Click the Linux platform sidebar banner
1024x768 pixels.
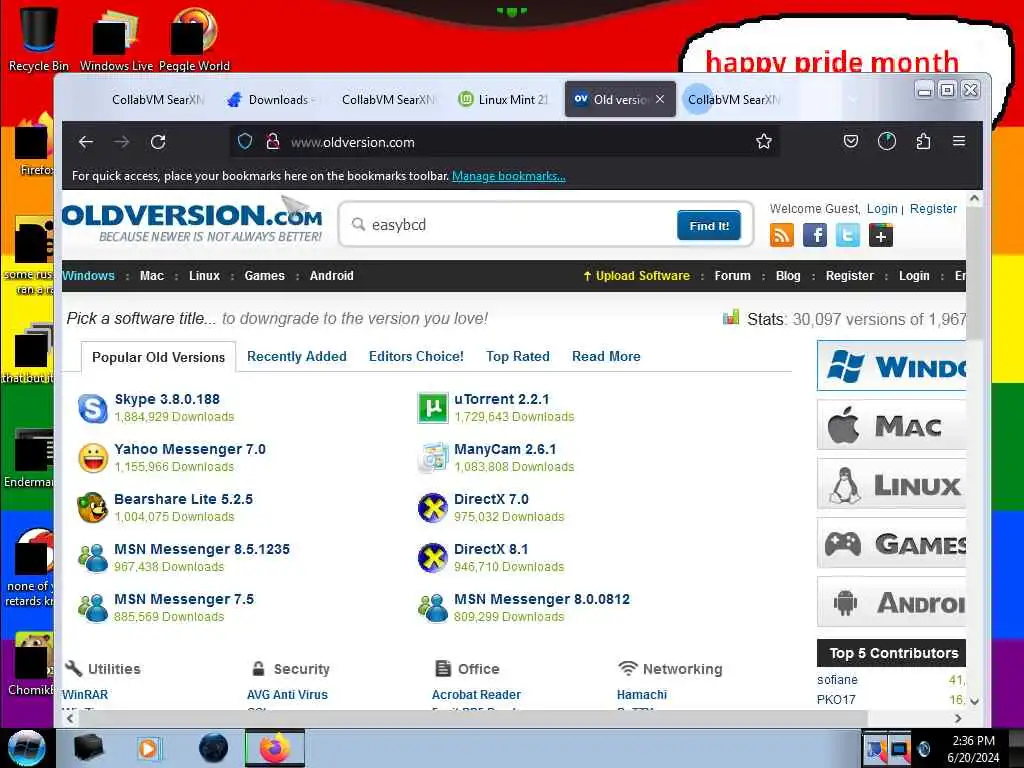tap(891, 484)
